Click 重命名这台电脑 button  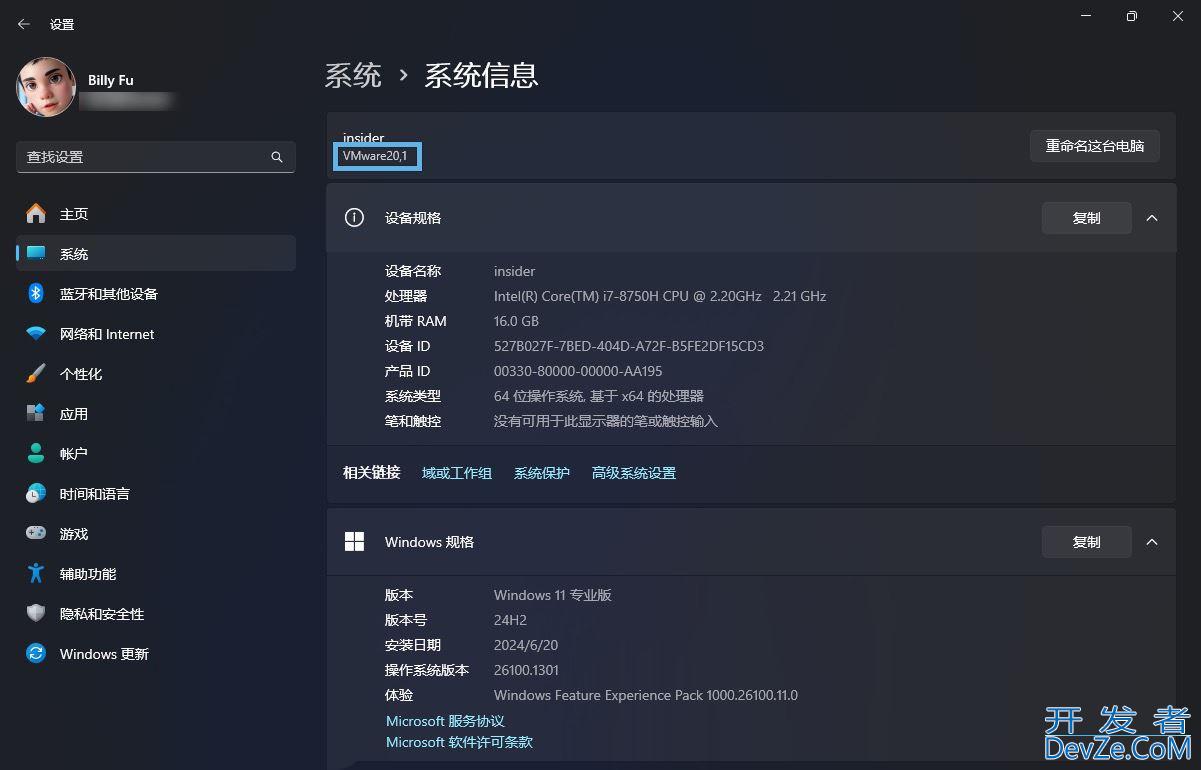[1095, 146]
